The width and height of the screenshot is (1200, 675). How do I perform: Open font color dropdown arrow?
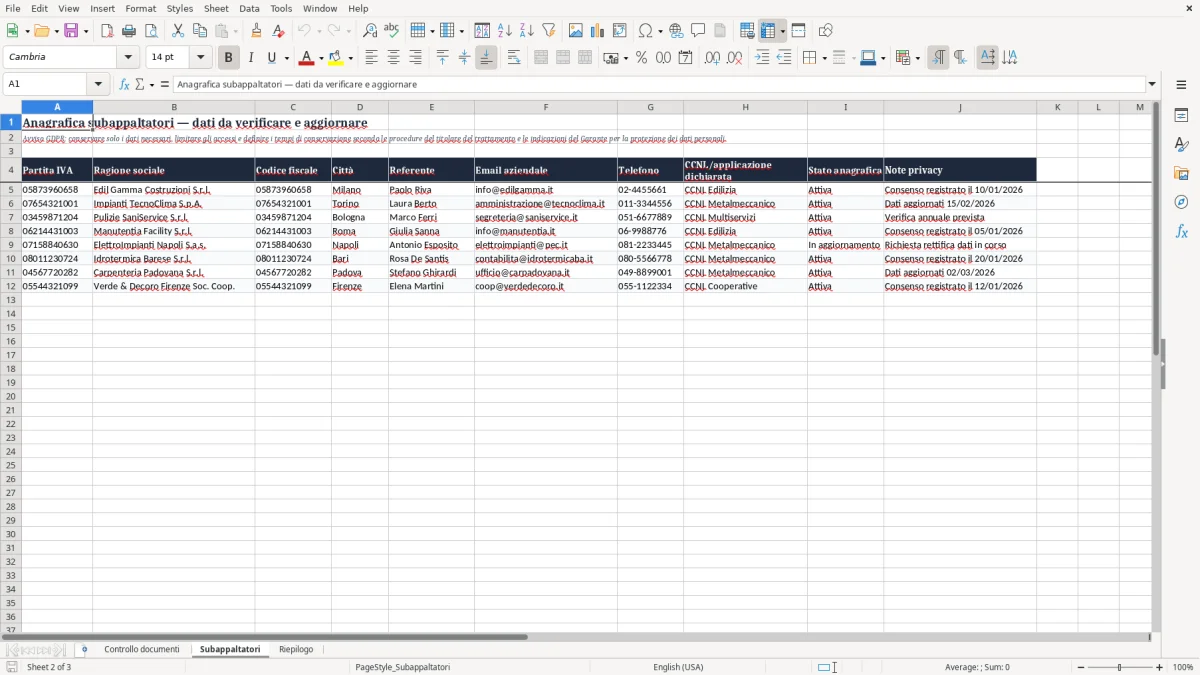click(321, 58)
